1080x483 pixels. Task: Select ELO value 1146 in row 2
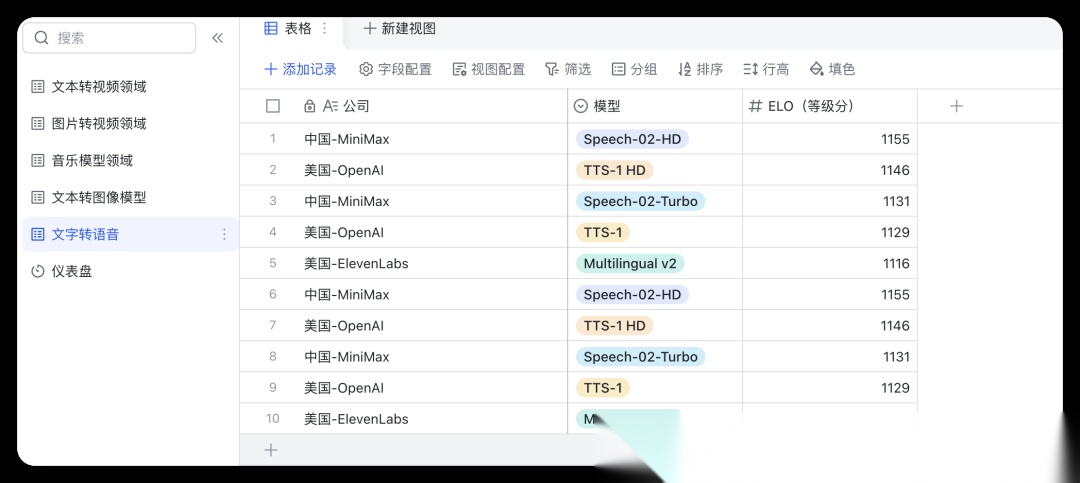(830, 170)
